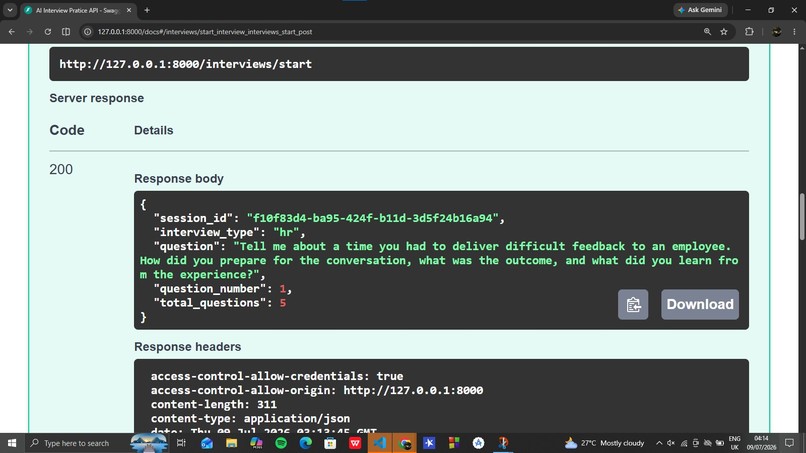The width and height of the screenshot is (806, 453).
Task: Select the AI Interview Pratice API tab
Action: pos(77,10)
